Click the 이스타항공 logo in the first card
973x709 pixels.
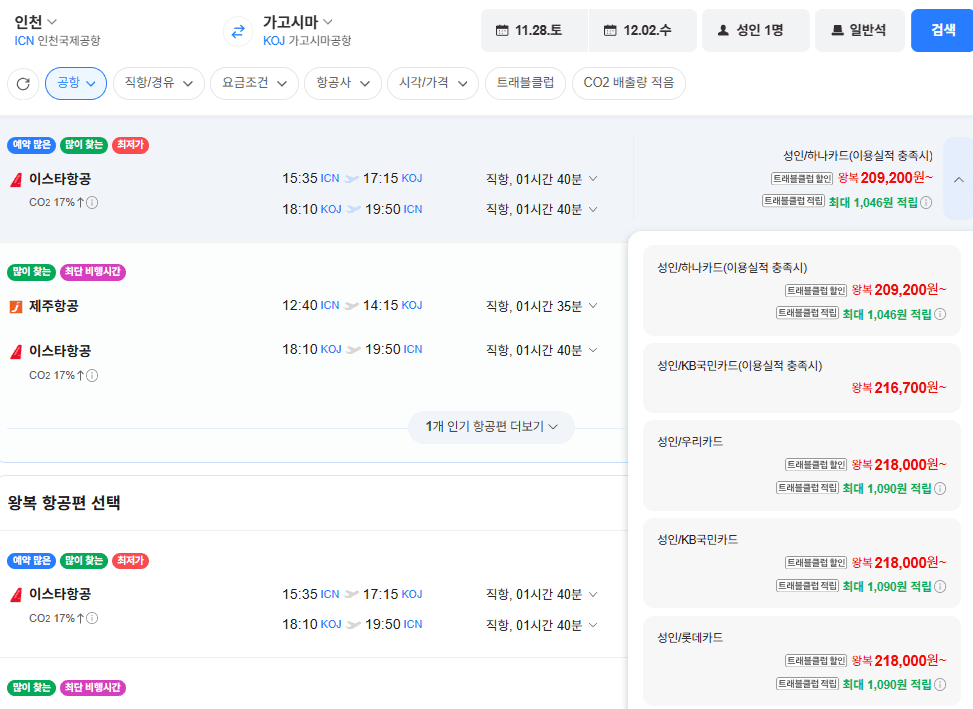point(16,180)
